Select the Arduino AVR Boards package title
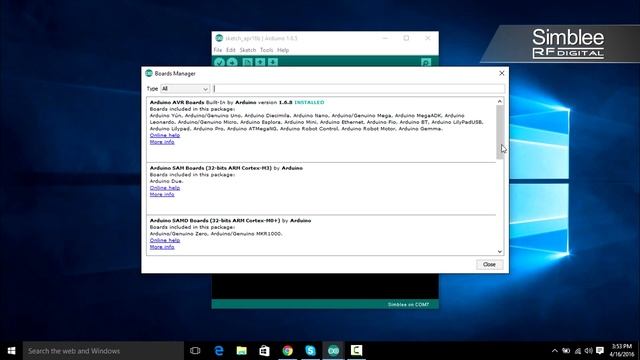The width and height of the screenshot is (640, 360). coord(177,102)
